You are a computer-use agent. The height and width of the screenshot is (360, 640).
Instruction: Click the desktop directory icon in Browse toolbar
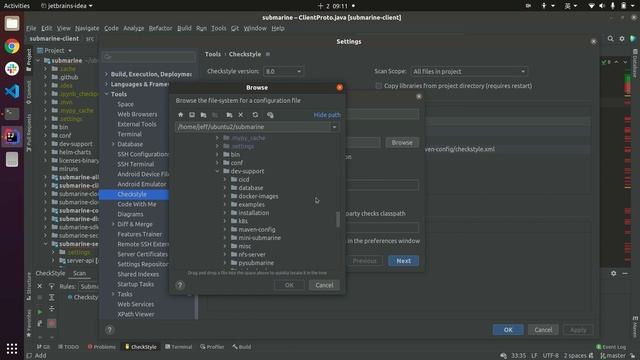pos(192,115)
